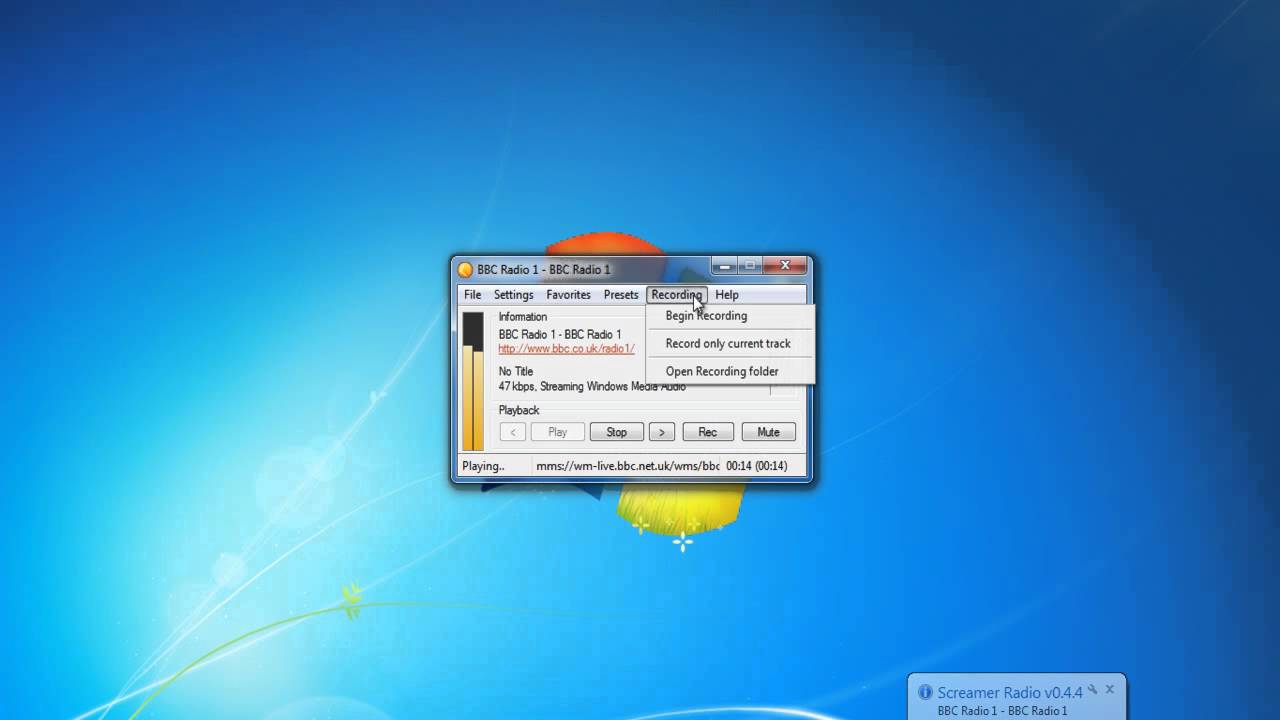Minimize the BBC Radio 1 window
The image size is (1280, 720).
(725, 265)
